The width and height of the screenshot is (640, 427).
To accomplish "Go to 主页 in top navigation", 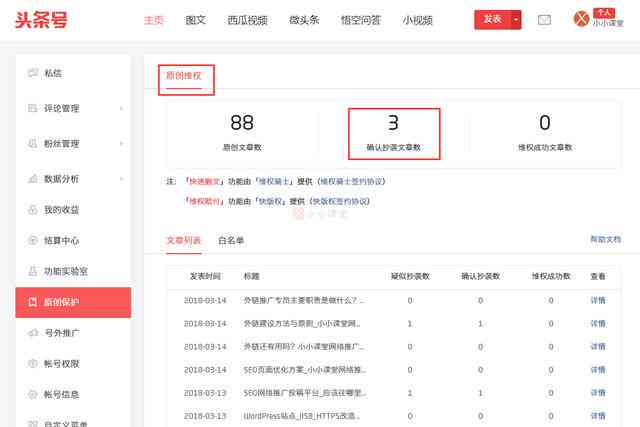I will (154, 20).
